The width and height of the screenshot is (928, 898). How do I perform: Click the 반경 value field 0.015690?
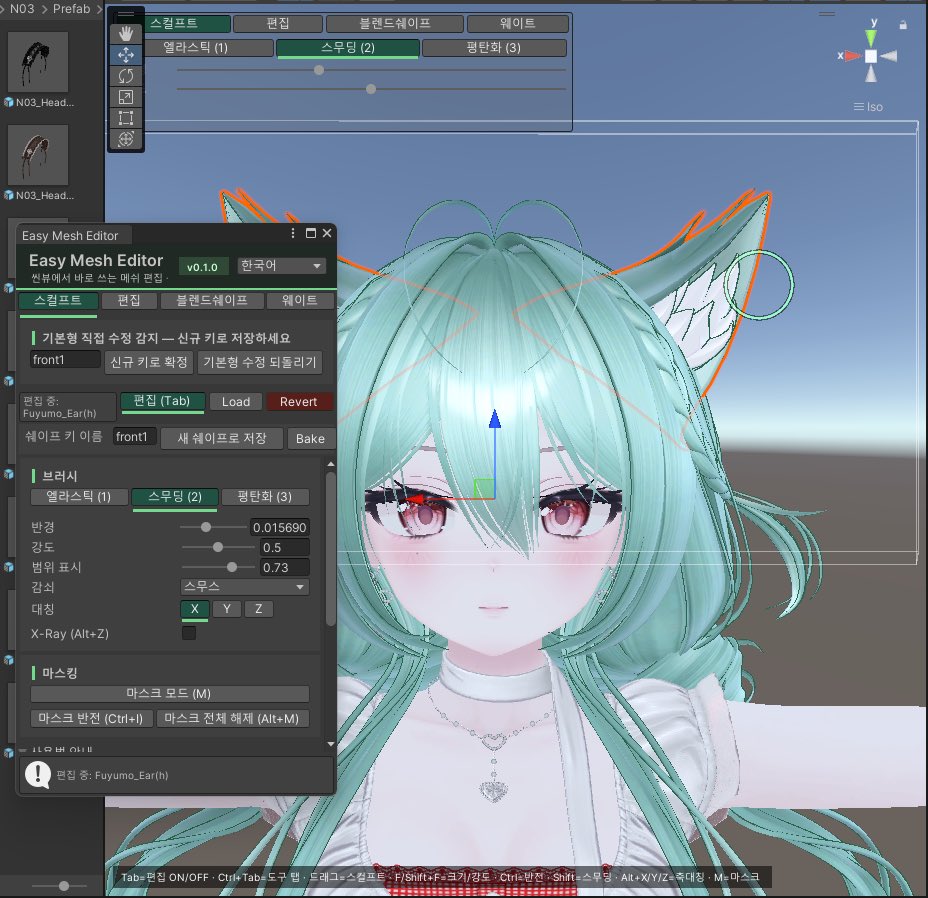[x=280, y=527]
